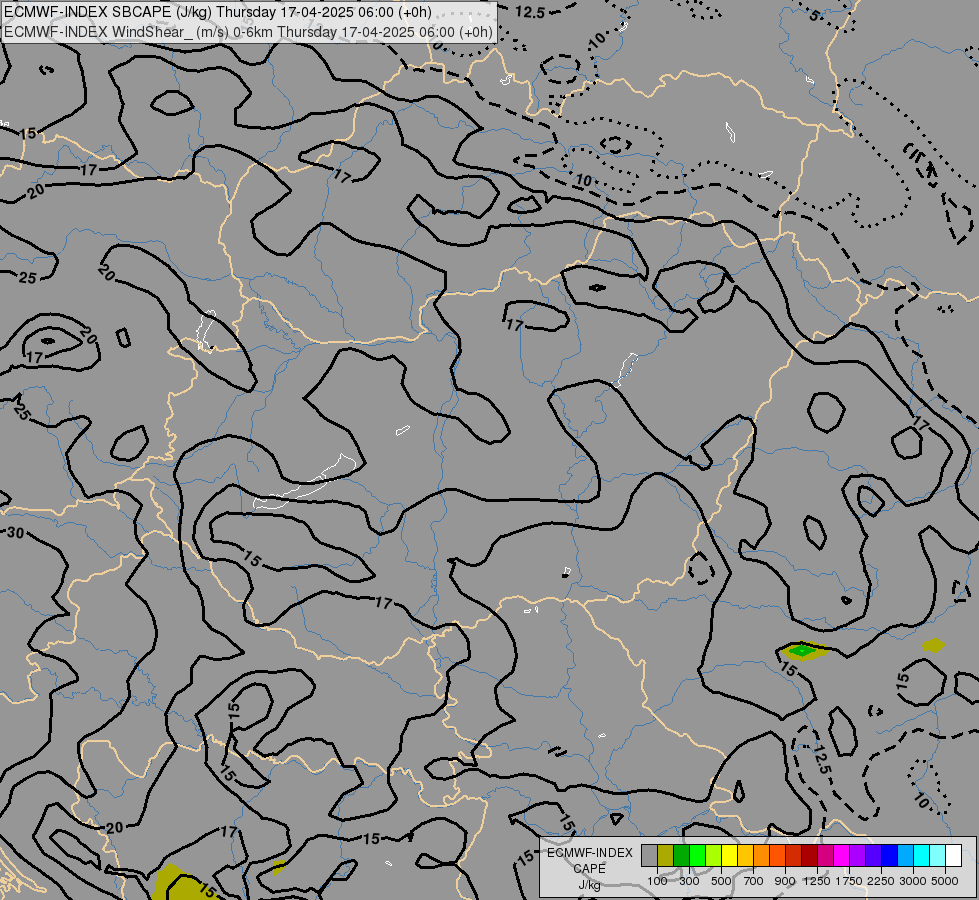This screenshot has width=979, height=900.
Task: Click the legend value 1750
Action: [849, 881]
